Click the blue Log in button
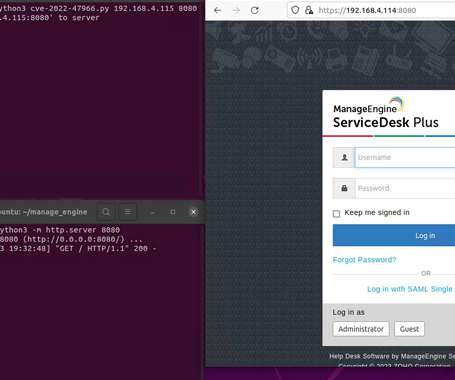This screenshot has width=455, height=380. click(394, 235)
